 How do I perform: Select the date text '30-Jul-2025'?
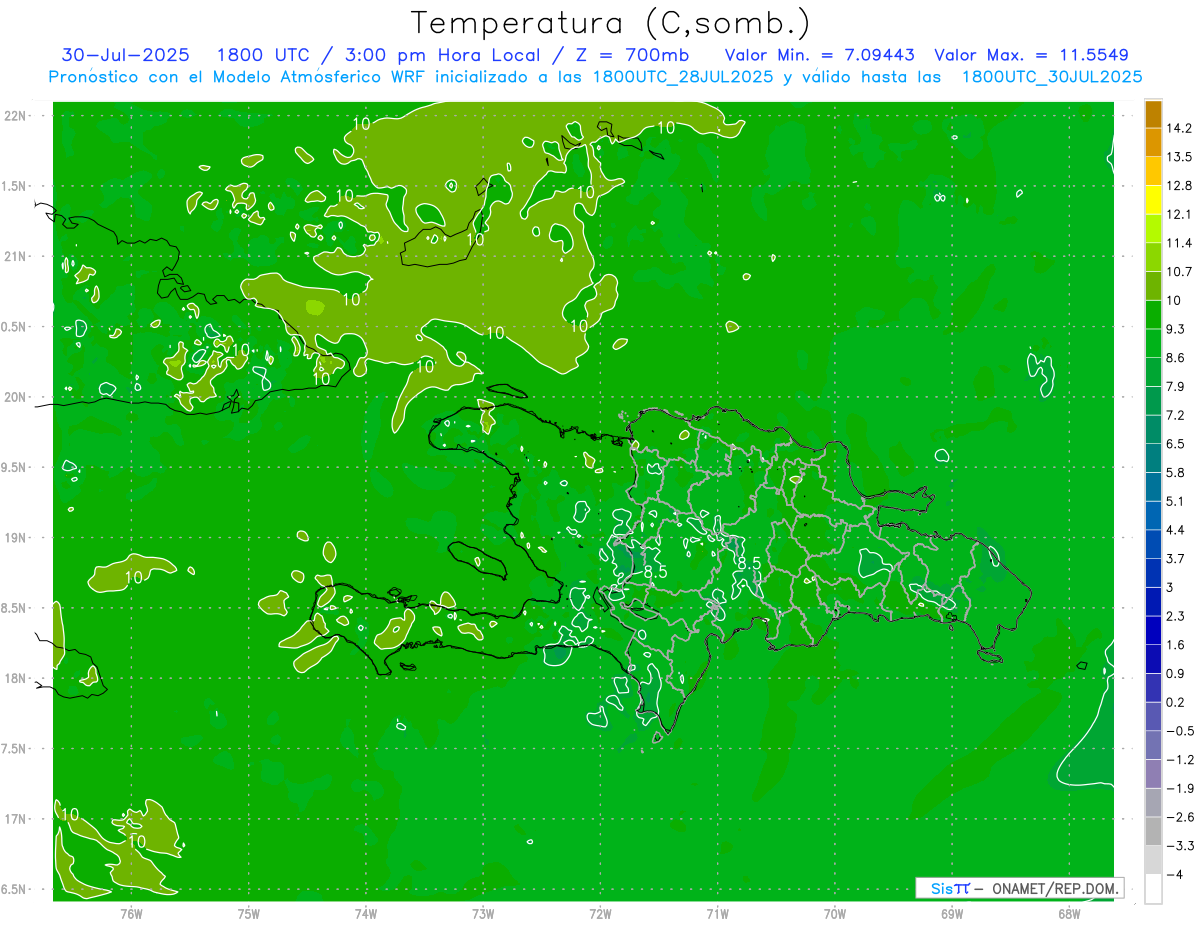click(125, 55)
